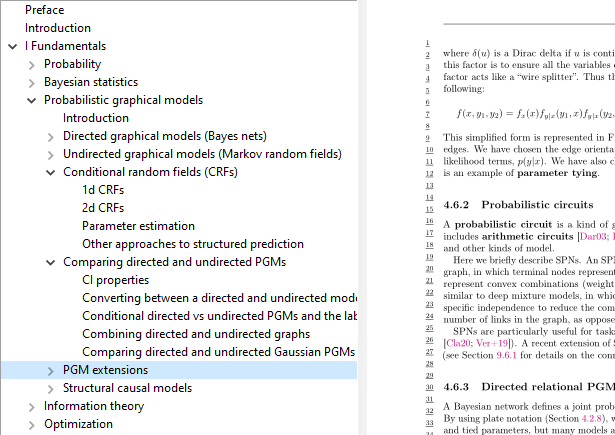Select the I Fundamentals bookmark
Viewport: 615px width, 435px height.
[65, 46]
